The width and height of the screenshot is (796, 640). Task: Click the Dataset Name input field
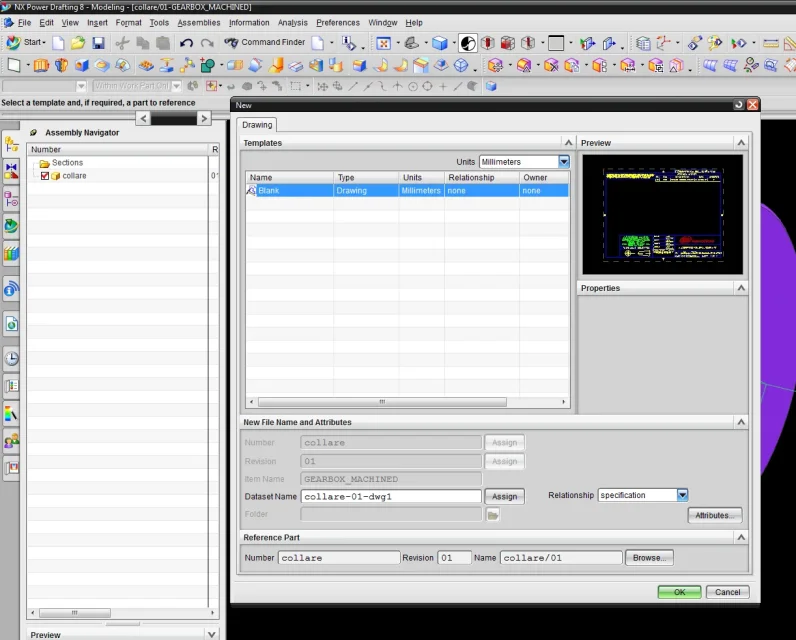click(x=391, y=496)
